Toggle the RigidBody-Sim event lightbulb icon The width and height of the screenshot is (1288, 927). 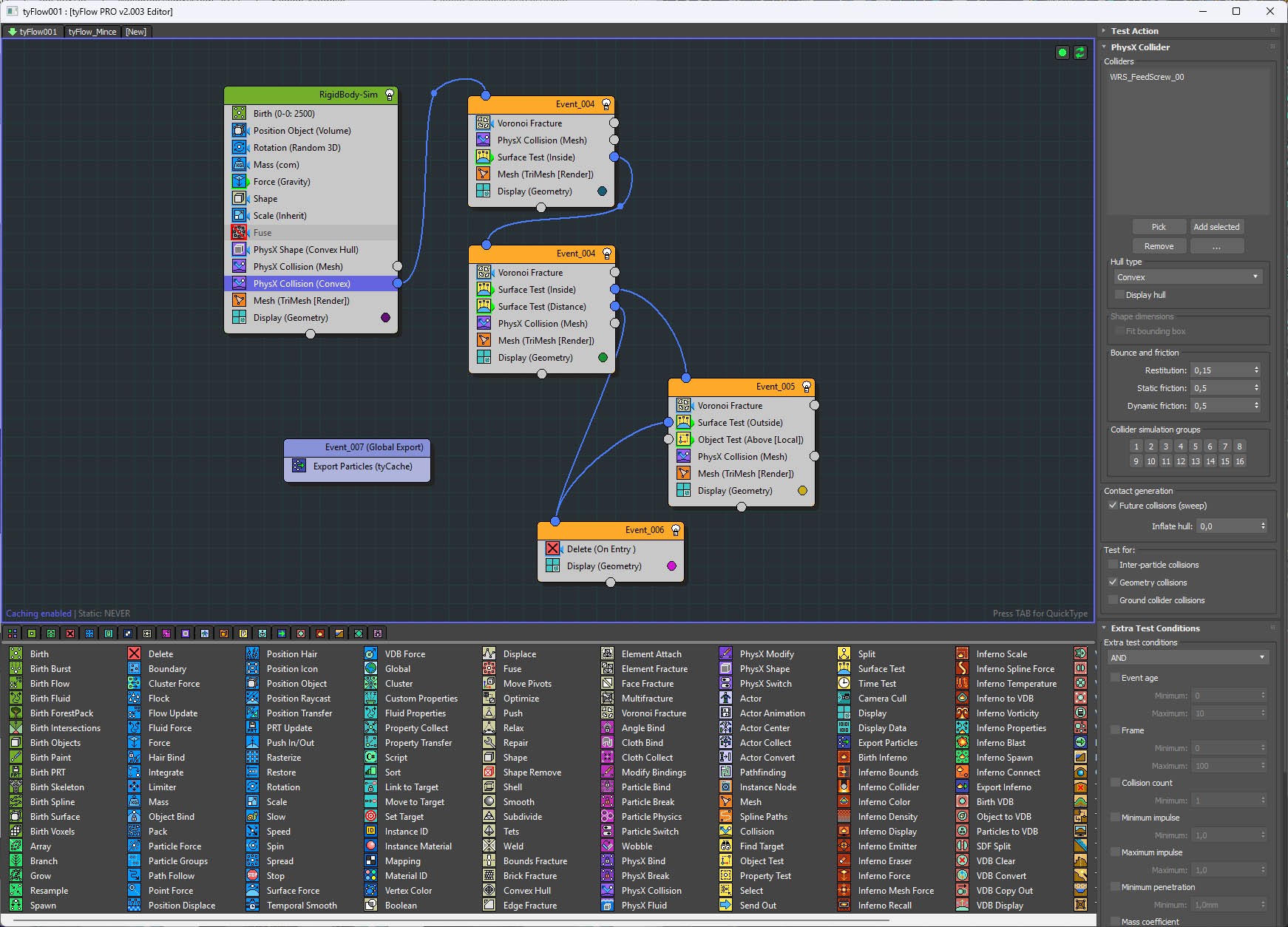click(390, 95)
